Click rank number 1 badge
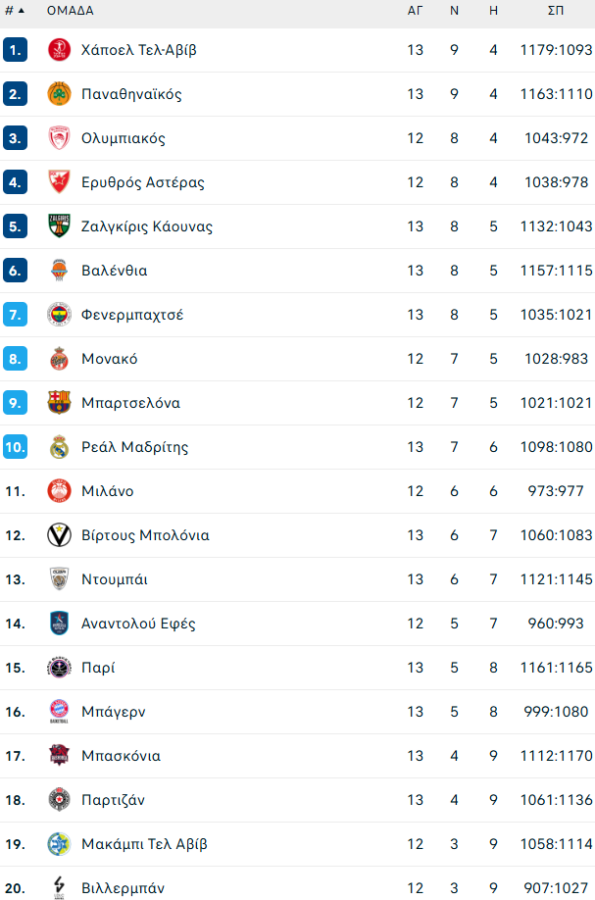Image resolution: width=595 pixels, height=900 pixels. tap(15, 49)
